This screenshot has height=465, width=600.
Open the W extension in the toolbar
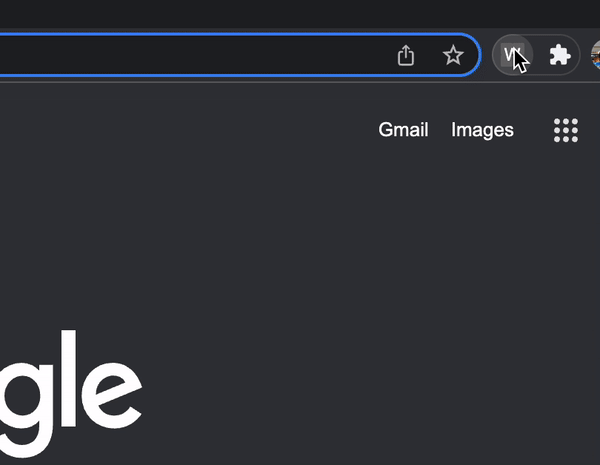(512, 55)
